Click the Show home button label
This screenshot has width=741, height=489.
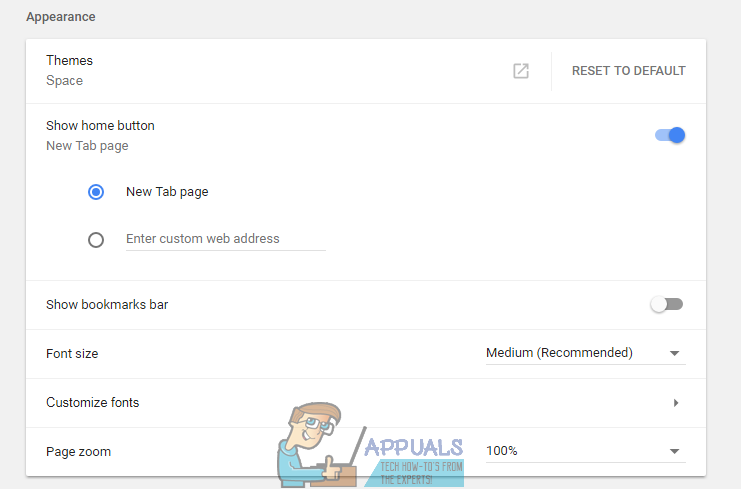pos(100,126)
